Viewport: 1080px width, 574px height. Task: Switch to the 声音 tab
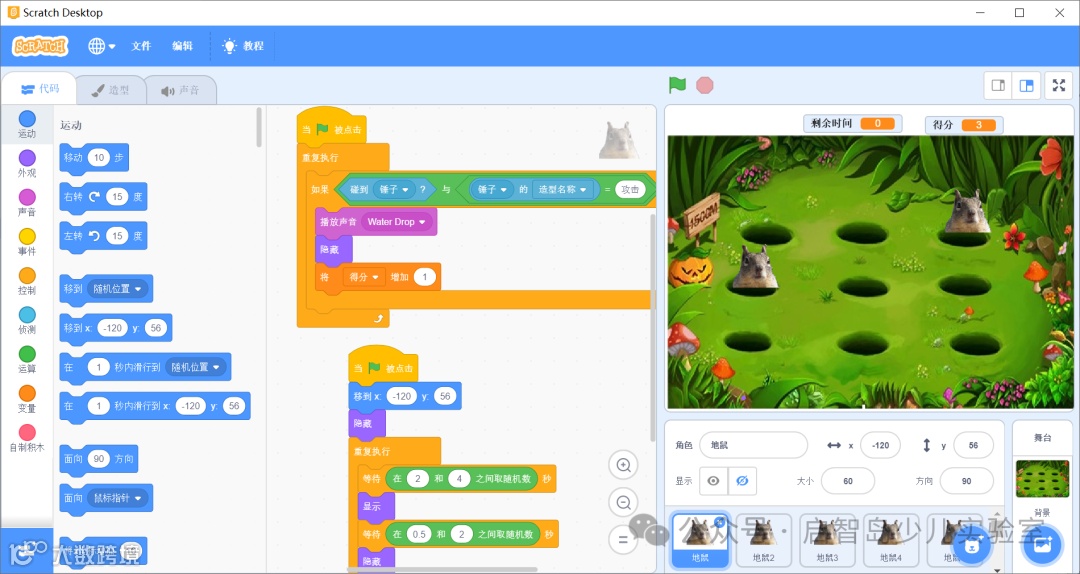tap(180, 90)
